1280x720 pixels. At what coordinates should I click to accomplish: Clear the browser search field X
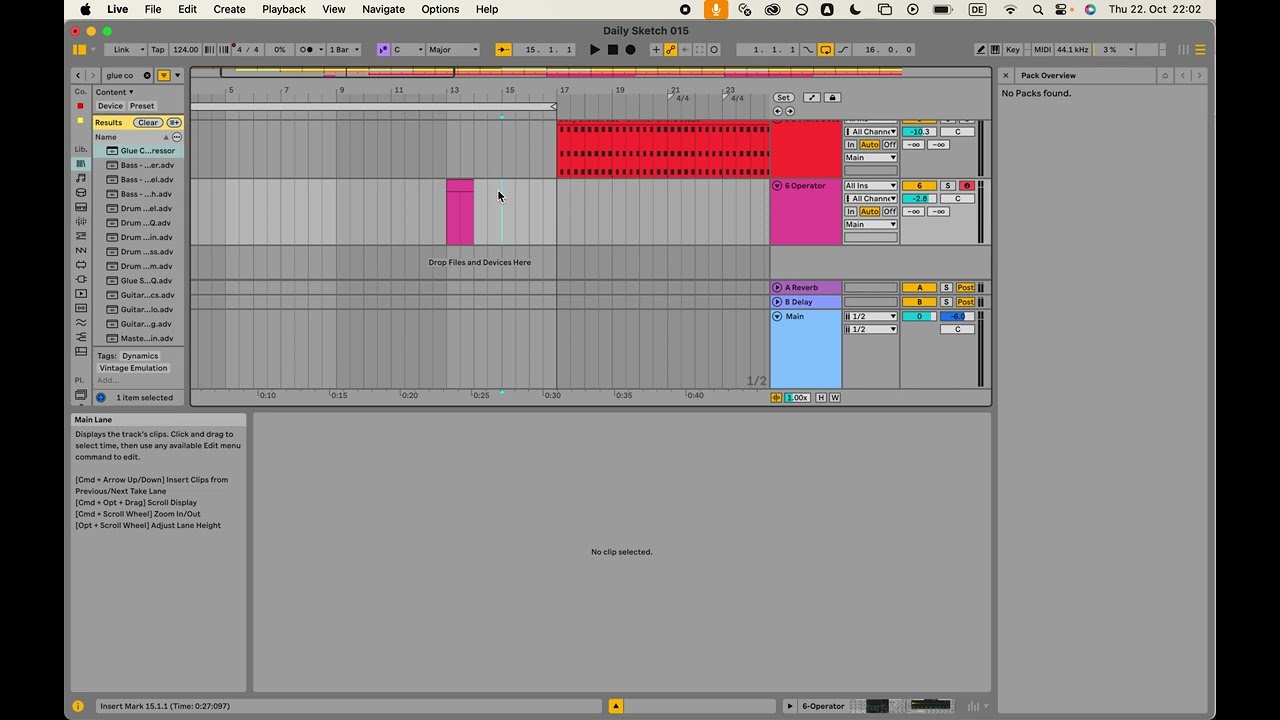click(147, 75)
